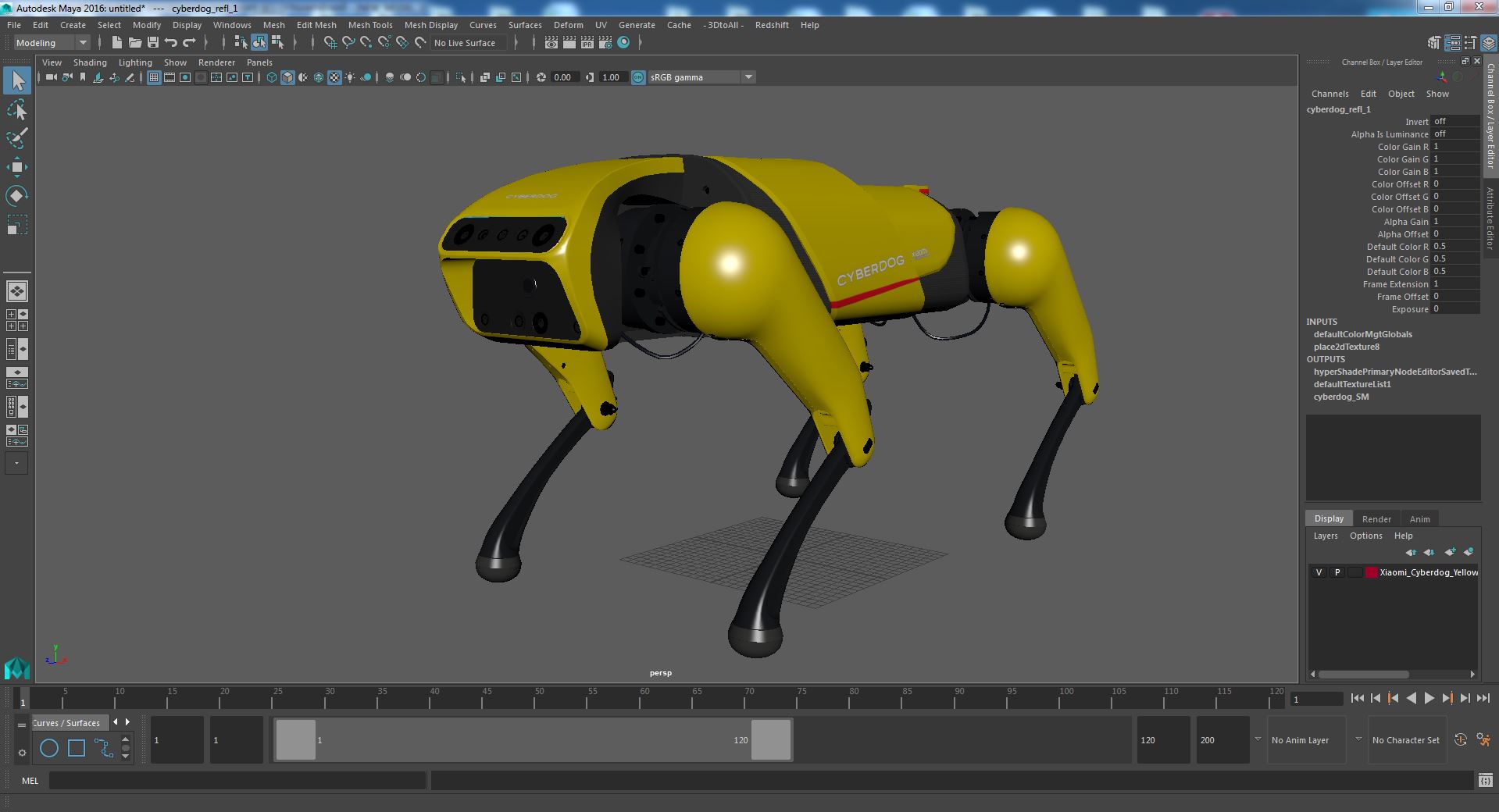Toggle layer visibility V box
Viewport: 1499px width, 812px height.
tap(1319, 572)
